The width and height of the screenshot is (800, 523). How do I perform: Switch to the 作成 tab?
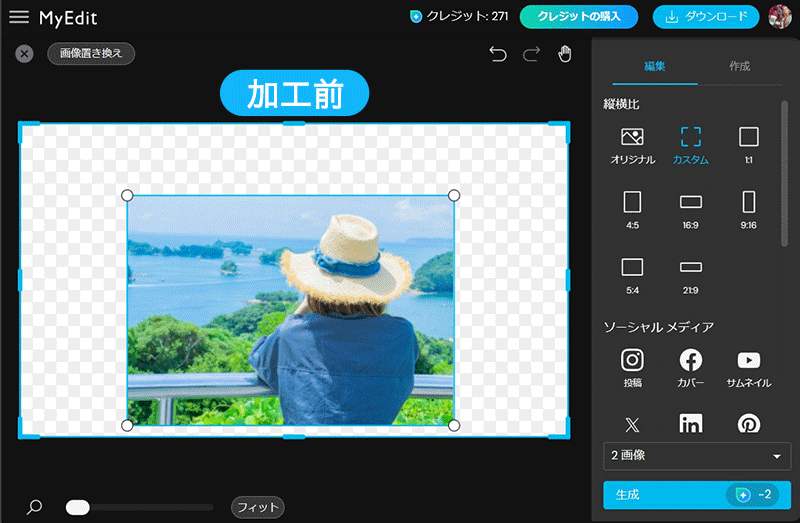pyautogui.click(x=740, y=66)
